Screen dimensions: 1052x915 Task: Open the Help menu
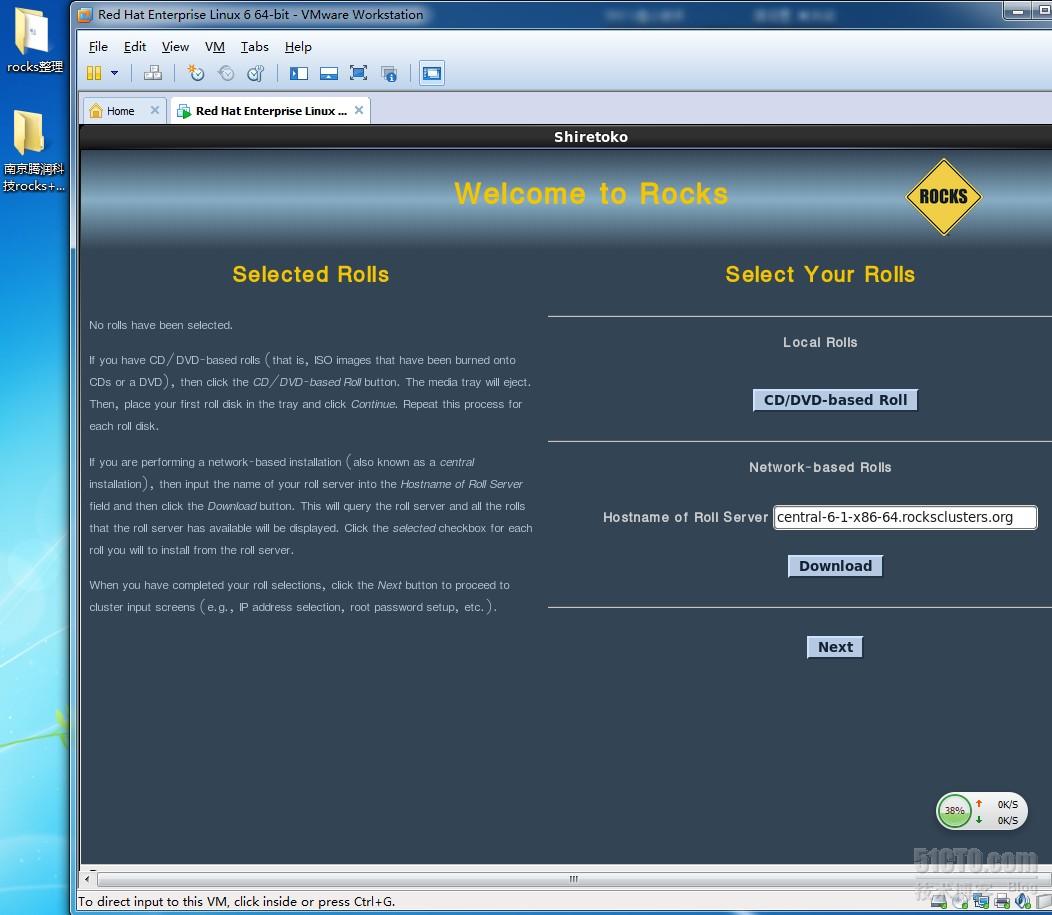(298, 46)
